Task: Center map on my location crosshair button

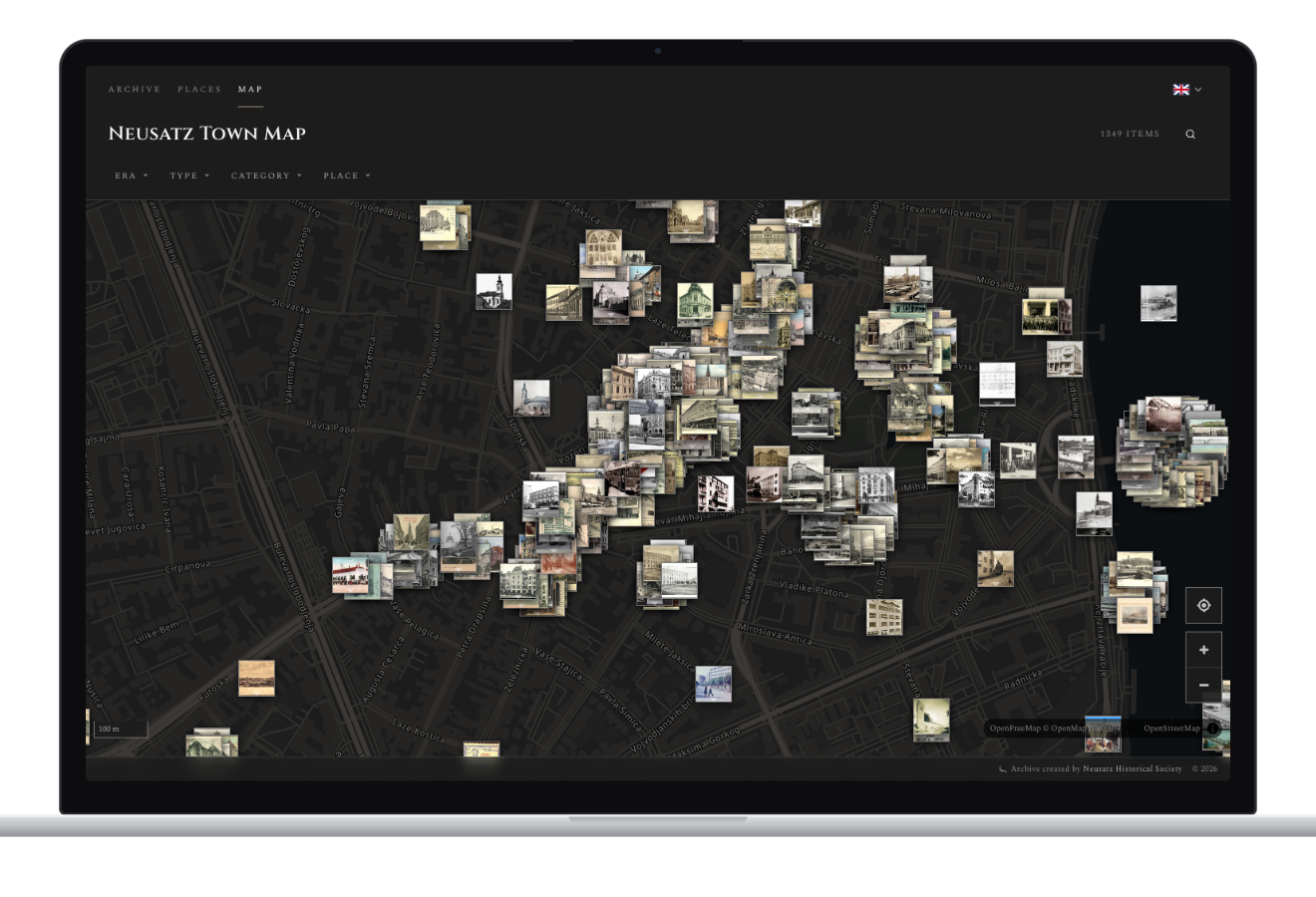Action: 1203,606
